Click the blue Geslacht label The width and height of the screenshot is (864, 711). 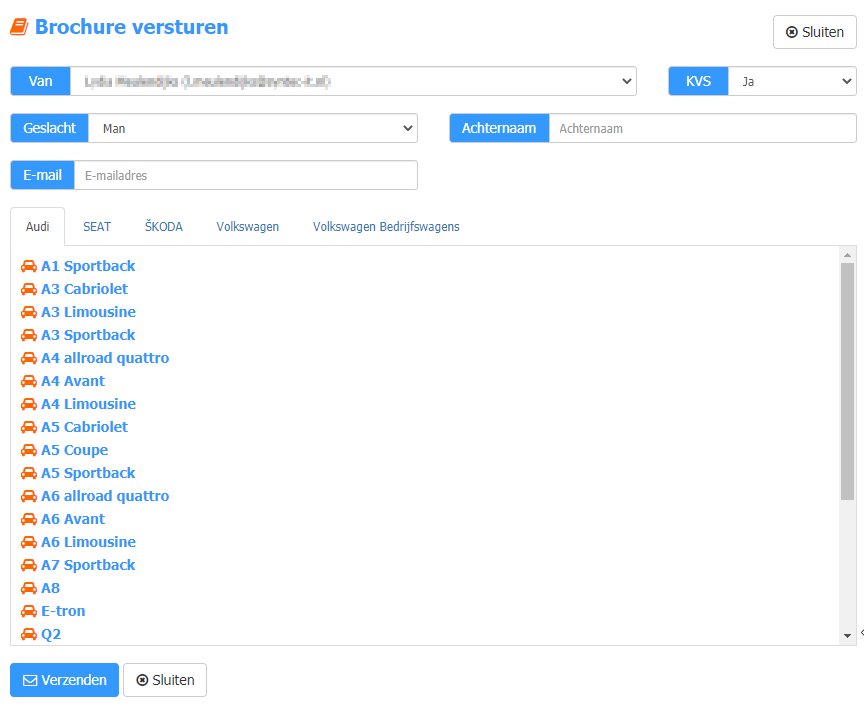point(50,128)
